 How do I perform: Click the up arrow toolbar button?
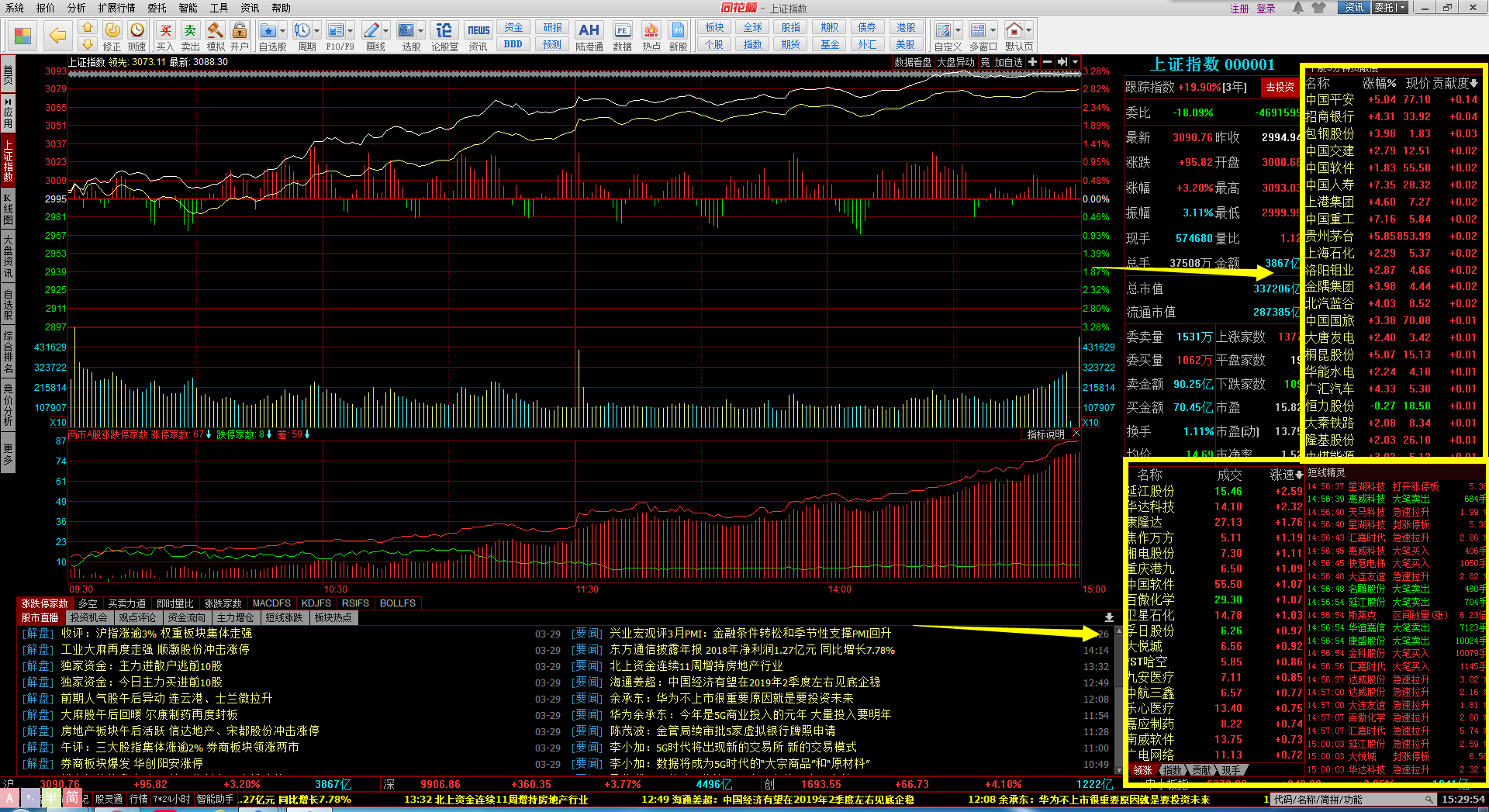pos(88,28)
